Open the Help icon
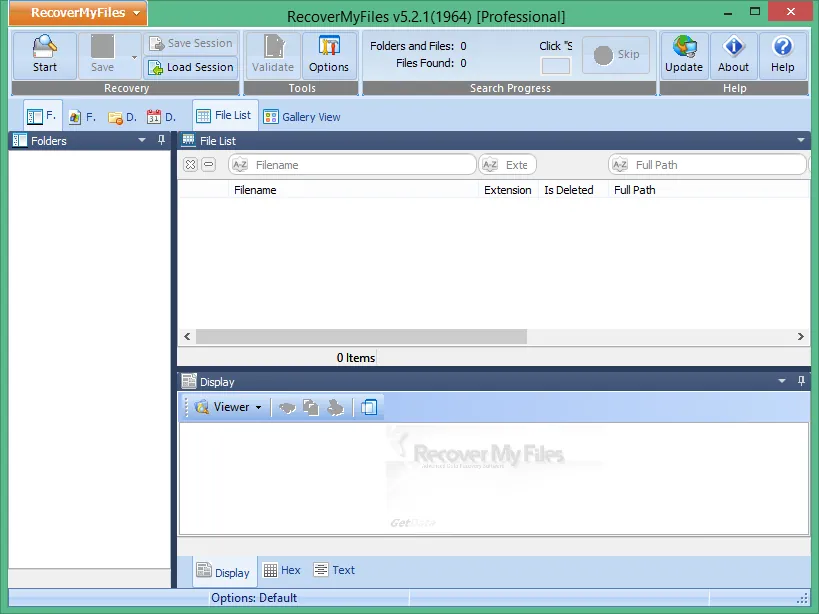The width and height of the screenshot is (819, 614). pyautogui.click(x=782, y=55)
